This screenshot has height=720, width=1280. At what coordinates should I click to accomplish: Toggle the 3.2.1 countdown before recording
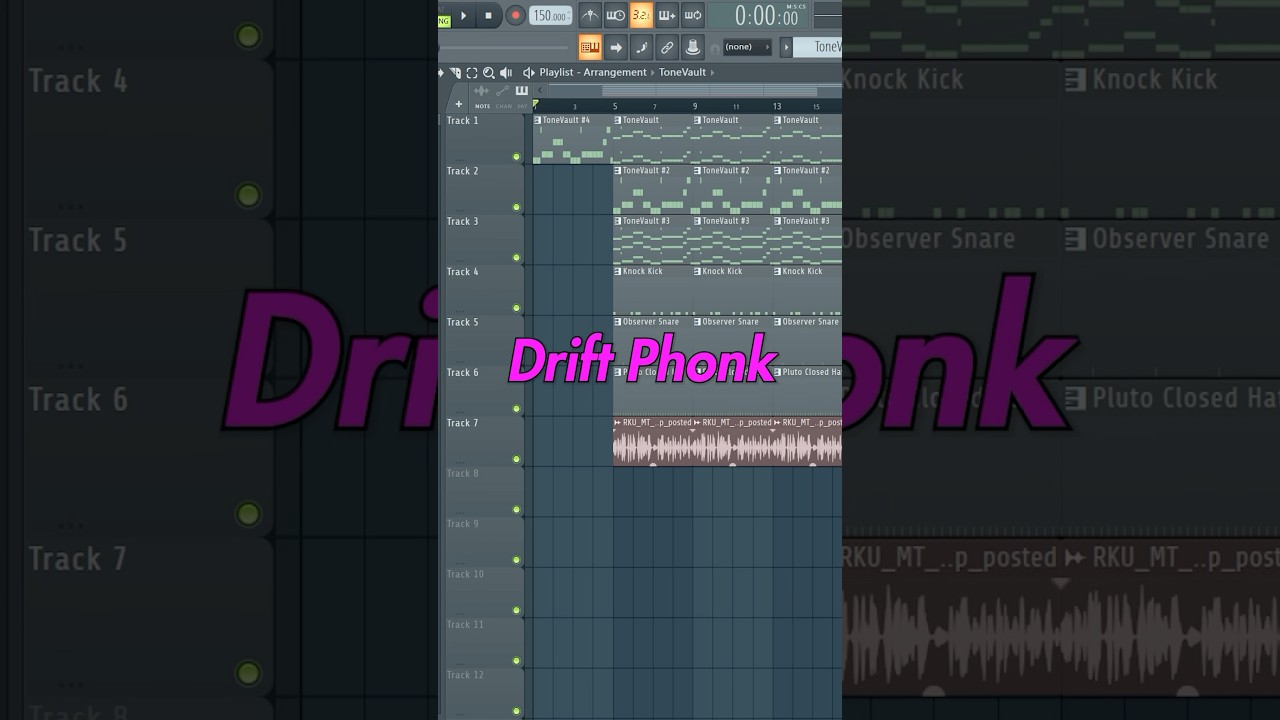641,15
